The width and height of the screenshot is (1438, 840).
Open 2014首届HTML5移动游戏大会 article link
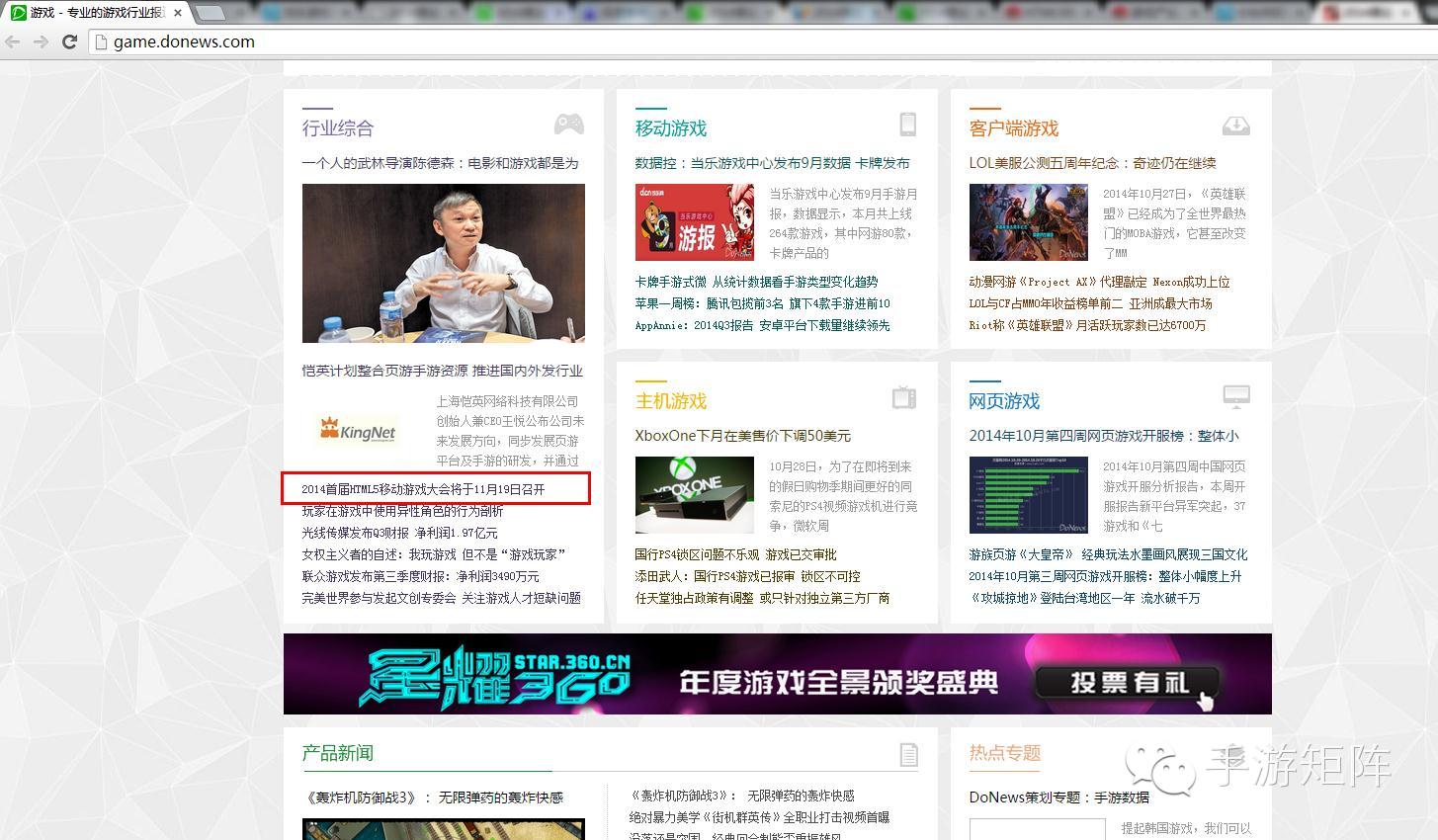pyautogui.click(x=423, y=489)
